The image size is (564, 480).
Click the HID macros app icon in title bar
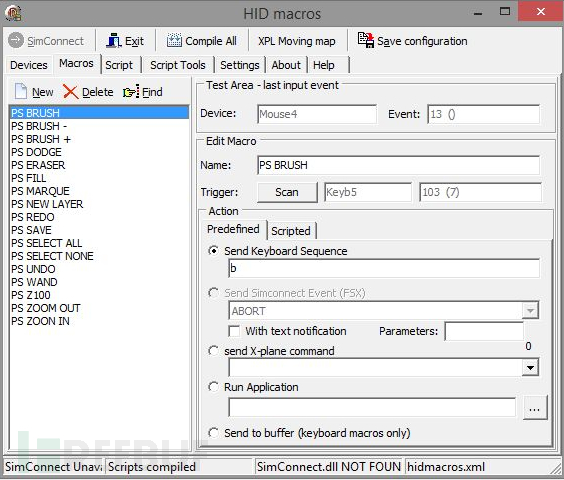(13, 13)
